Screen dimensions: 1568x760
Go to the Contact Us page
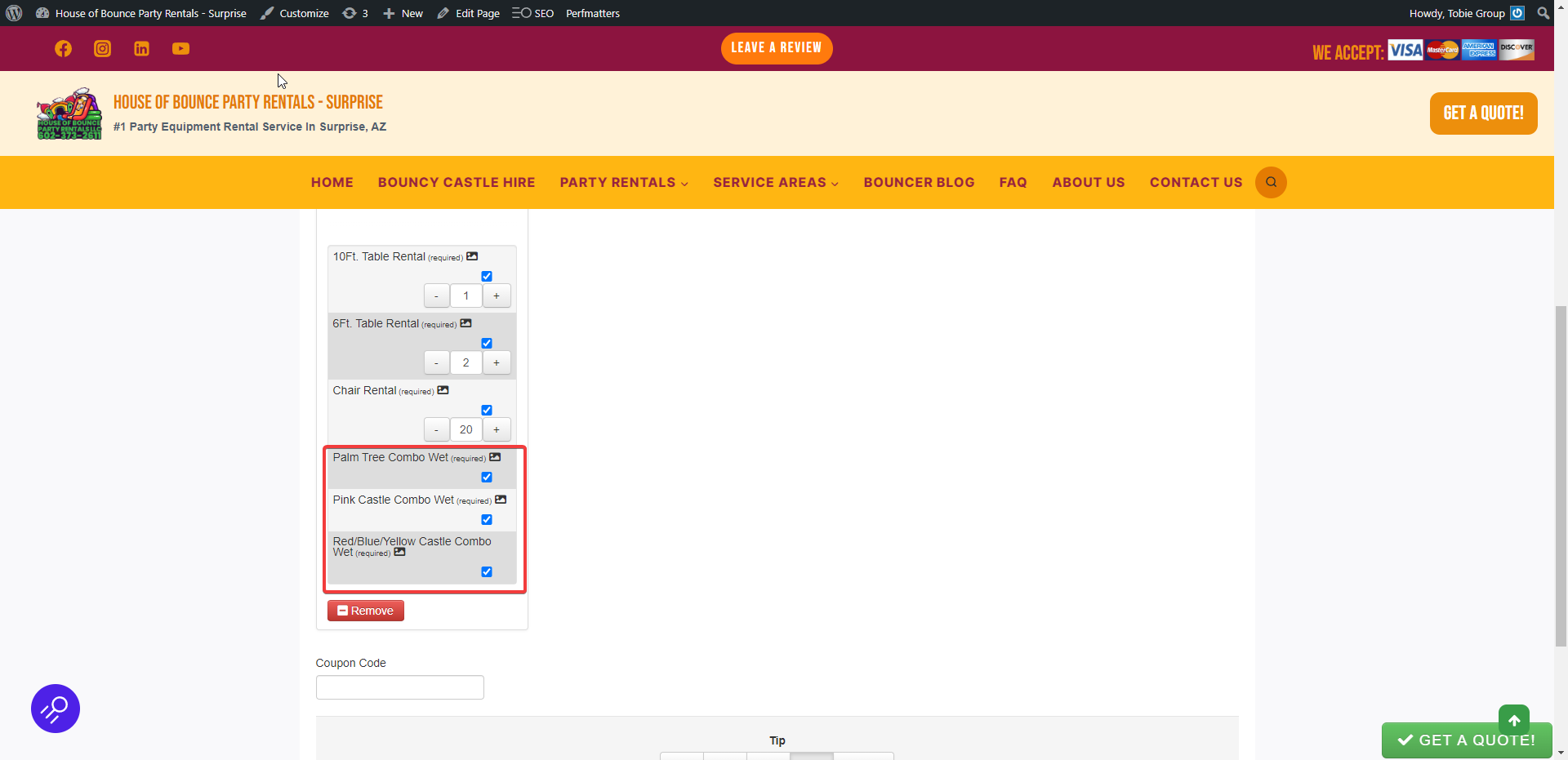pos(1196,183)
